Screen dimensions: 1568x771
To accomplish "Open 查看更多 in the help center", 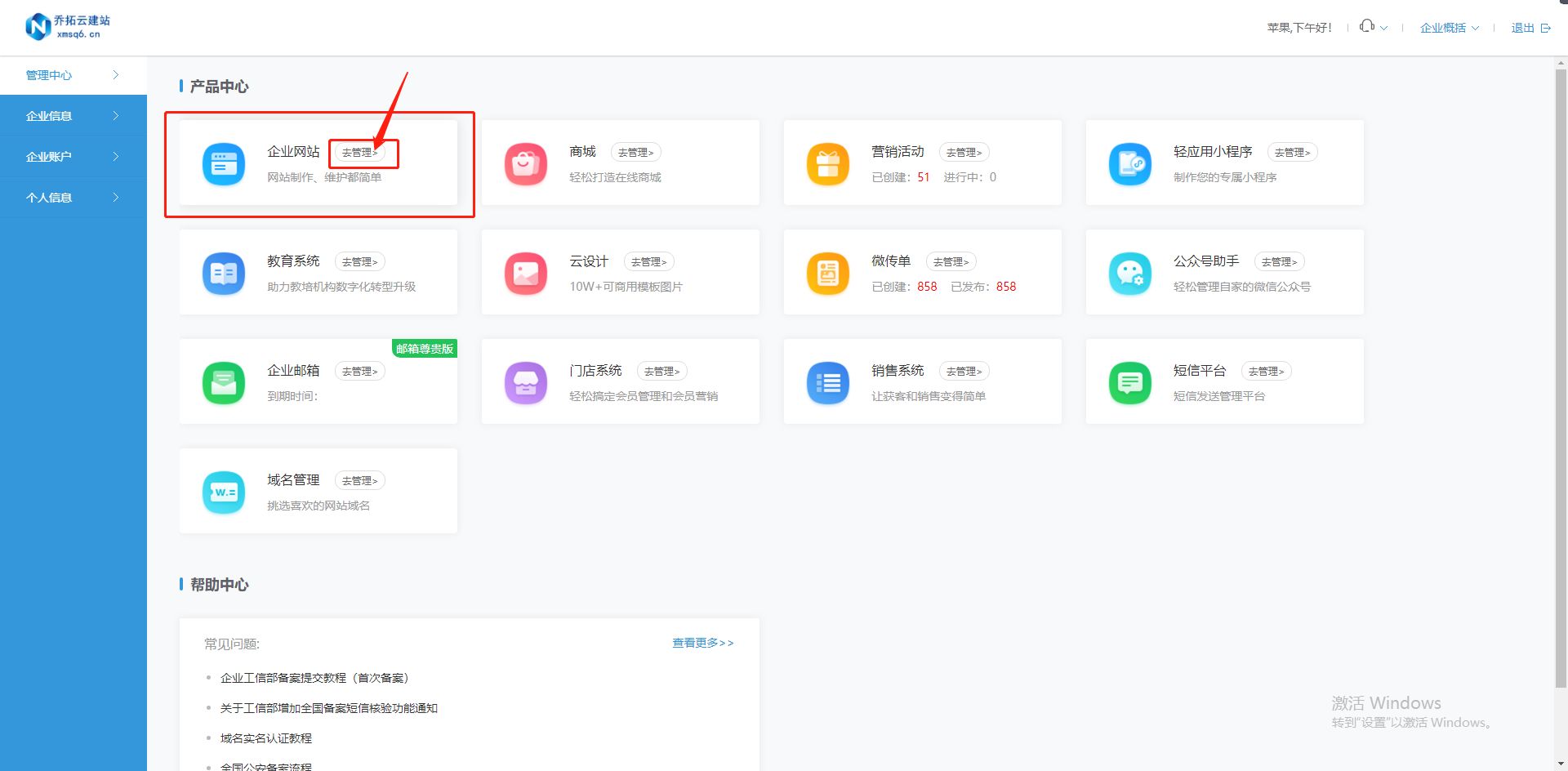I will [701, 643].
